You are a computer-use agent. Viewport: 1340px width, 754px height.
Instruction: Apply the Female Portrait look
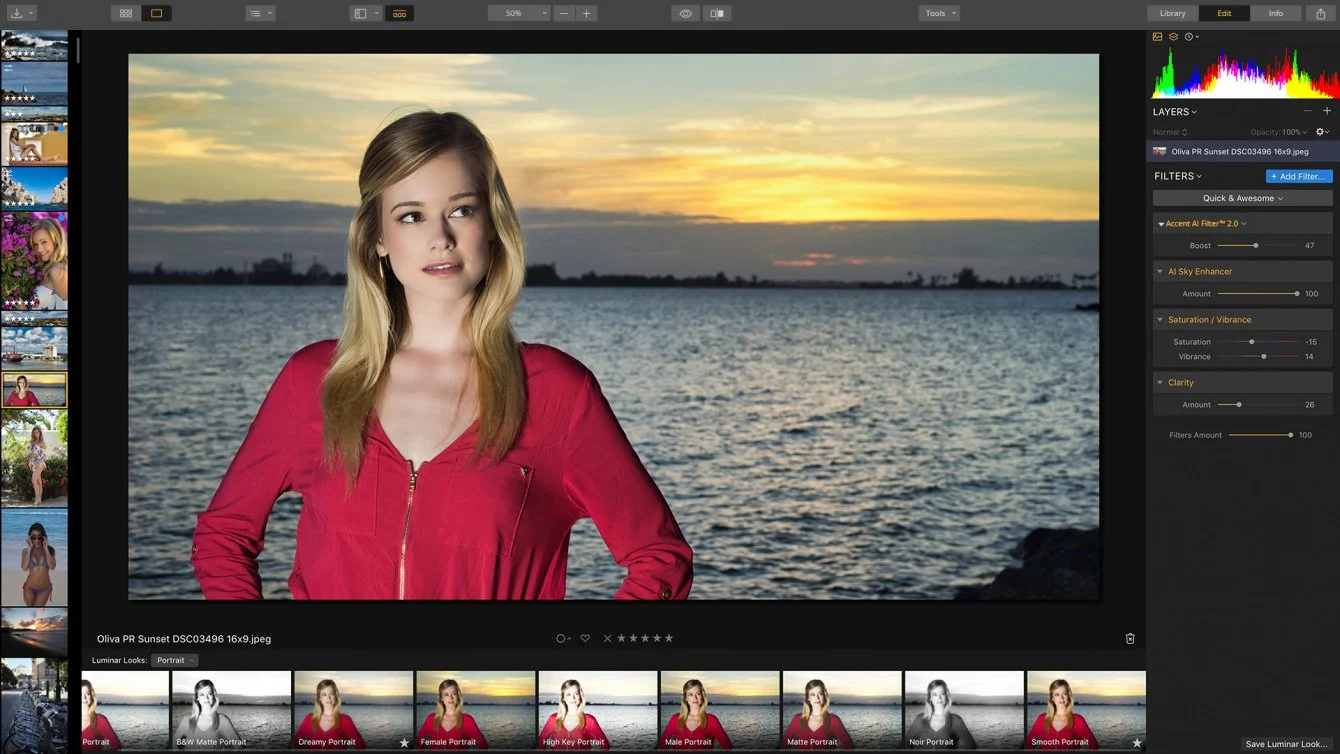coord(475,711)
